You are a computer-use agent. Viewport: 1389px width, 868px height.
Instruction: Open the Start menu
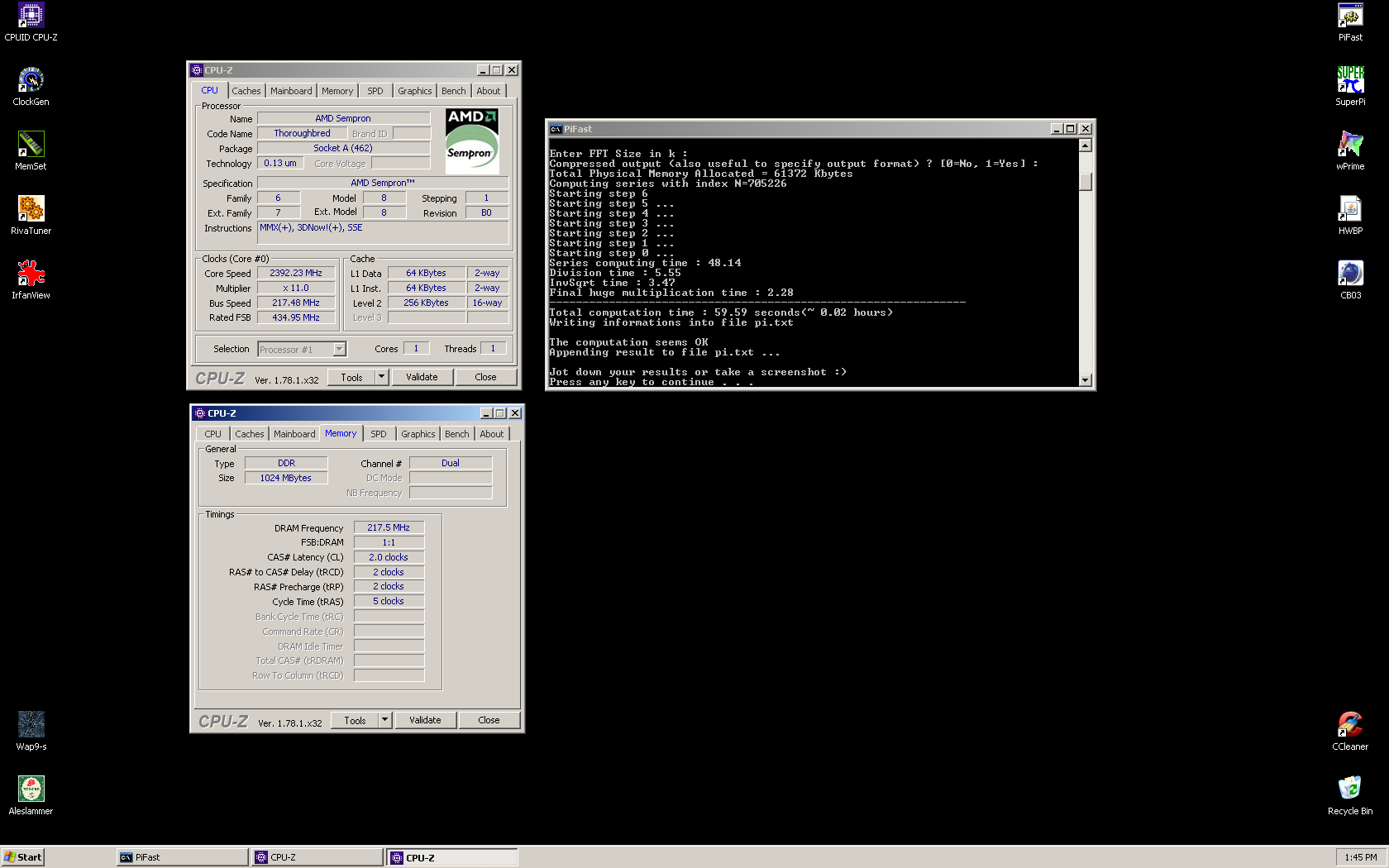coord(22,857)
